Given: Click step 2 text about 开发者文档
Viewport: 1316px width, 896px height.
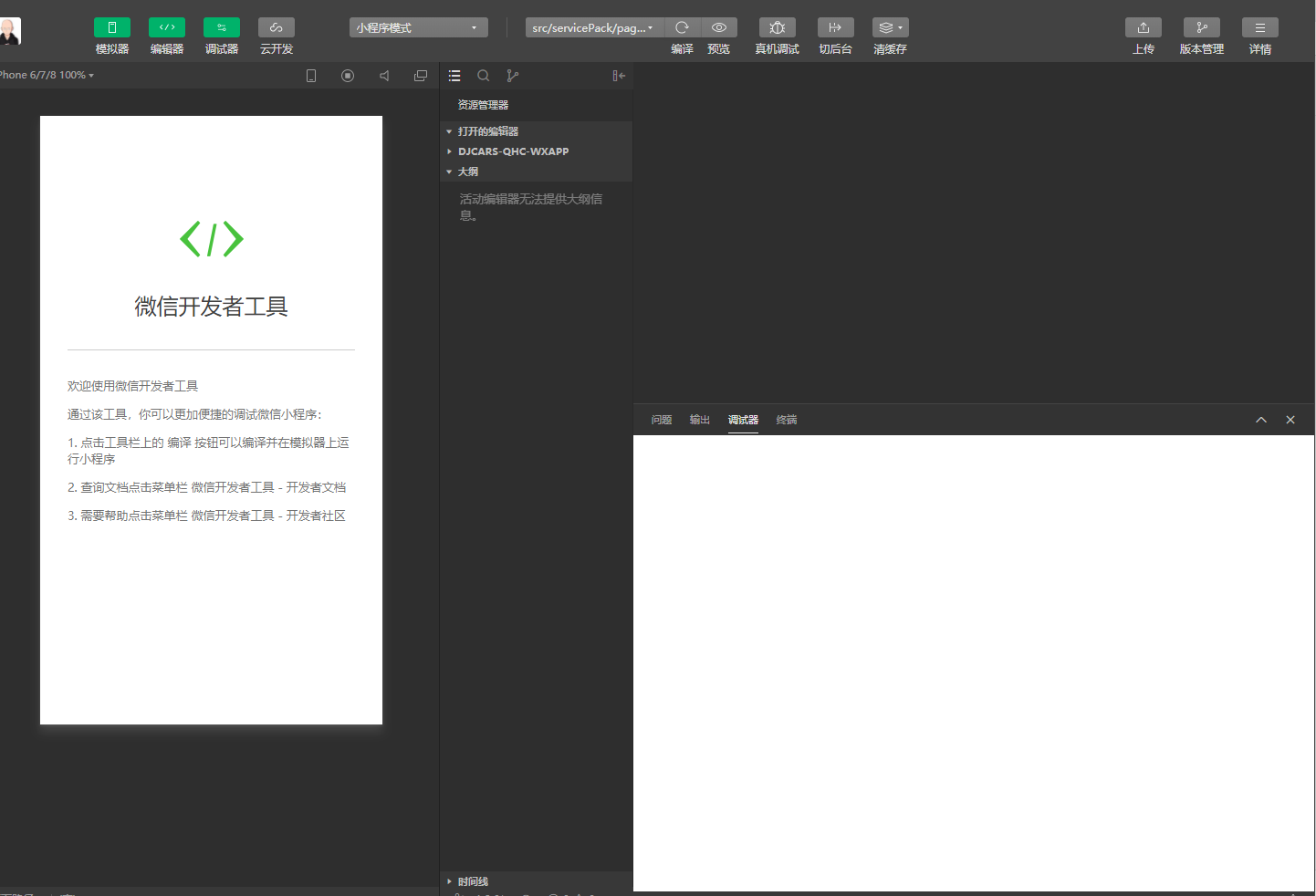Looking at the screenshot, I should point(207,487).
